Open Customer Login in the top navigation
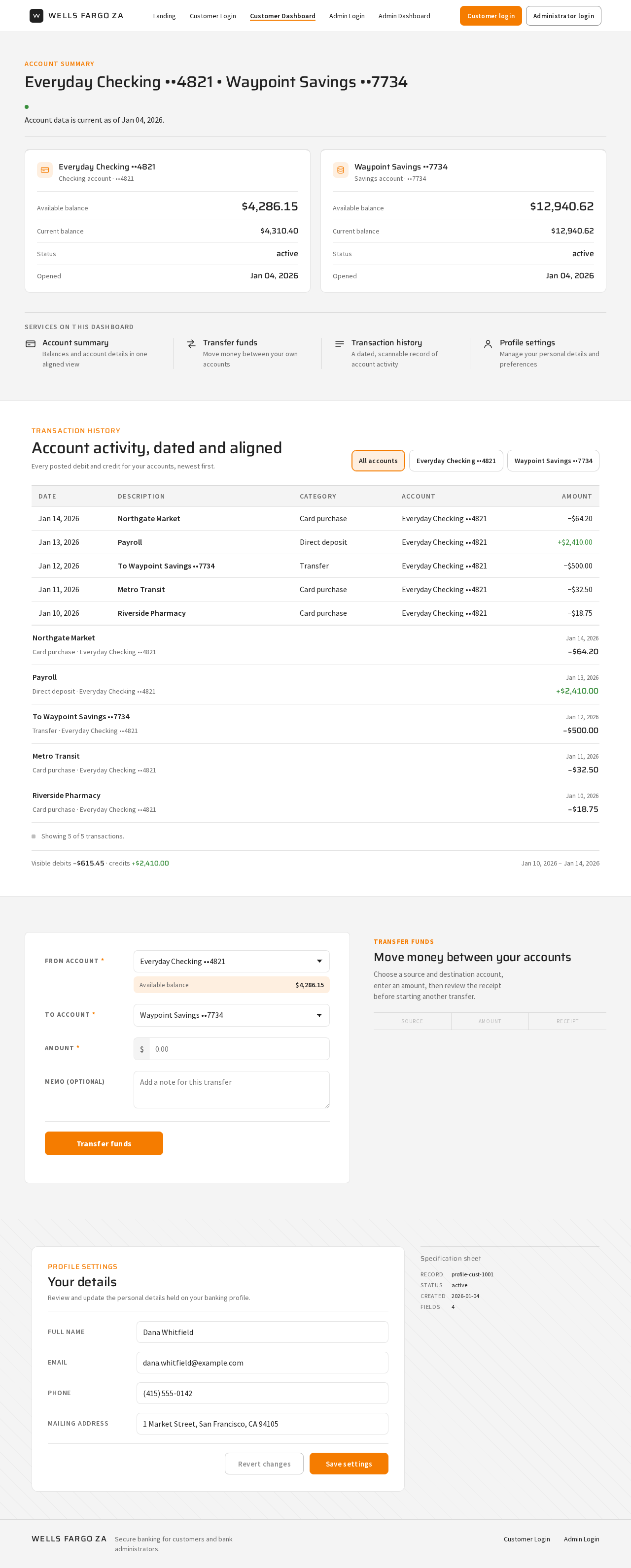 212,16
